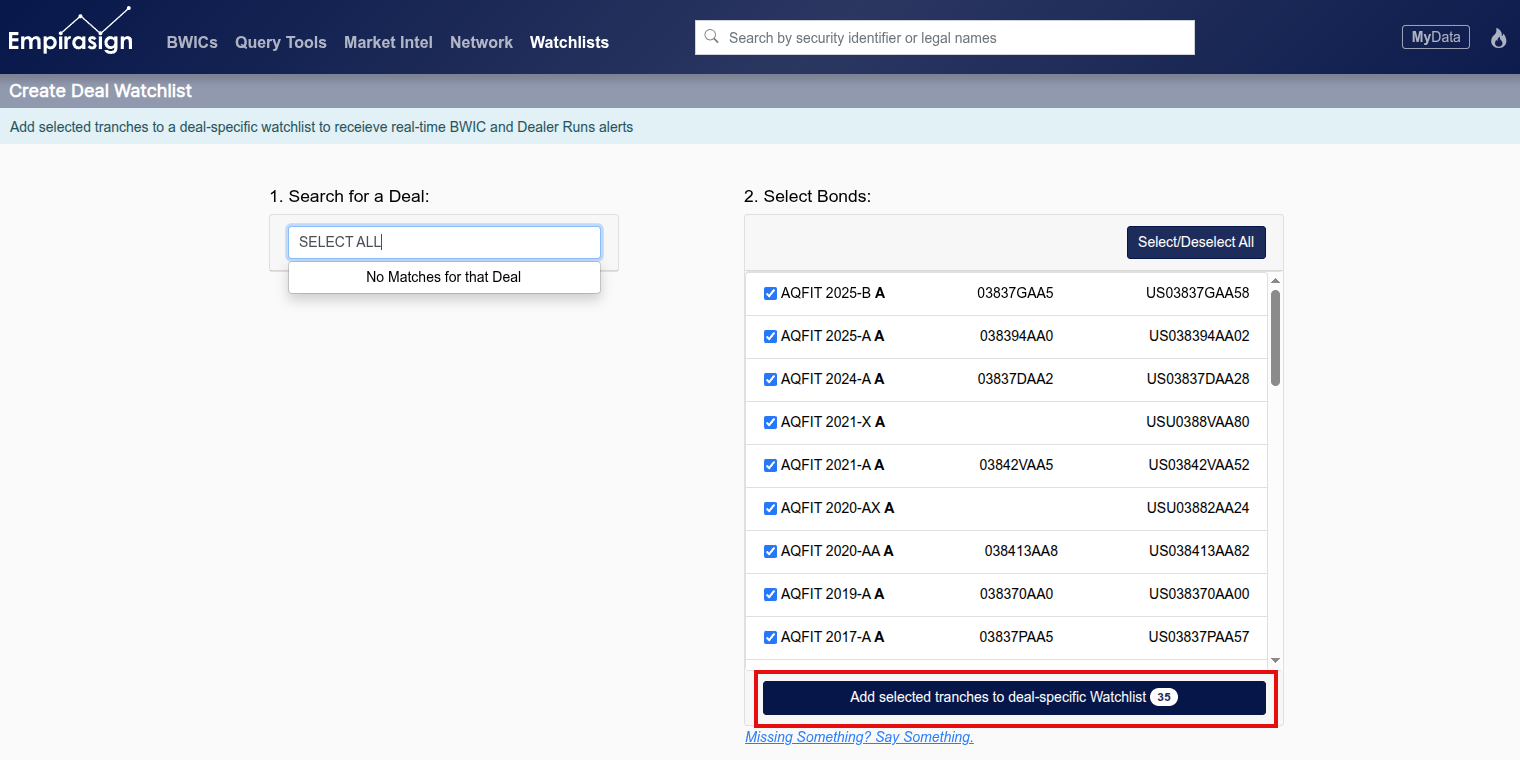This screenshot has width=1520, height=760.
Task: Click ISIN USU03882AA24
Action: coord(1198,508)
